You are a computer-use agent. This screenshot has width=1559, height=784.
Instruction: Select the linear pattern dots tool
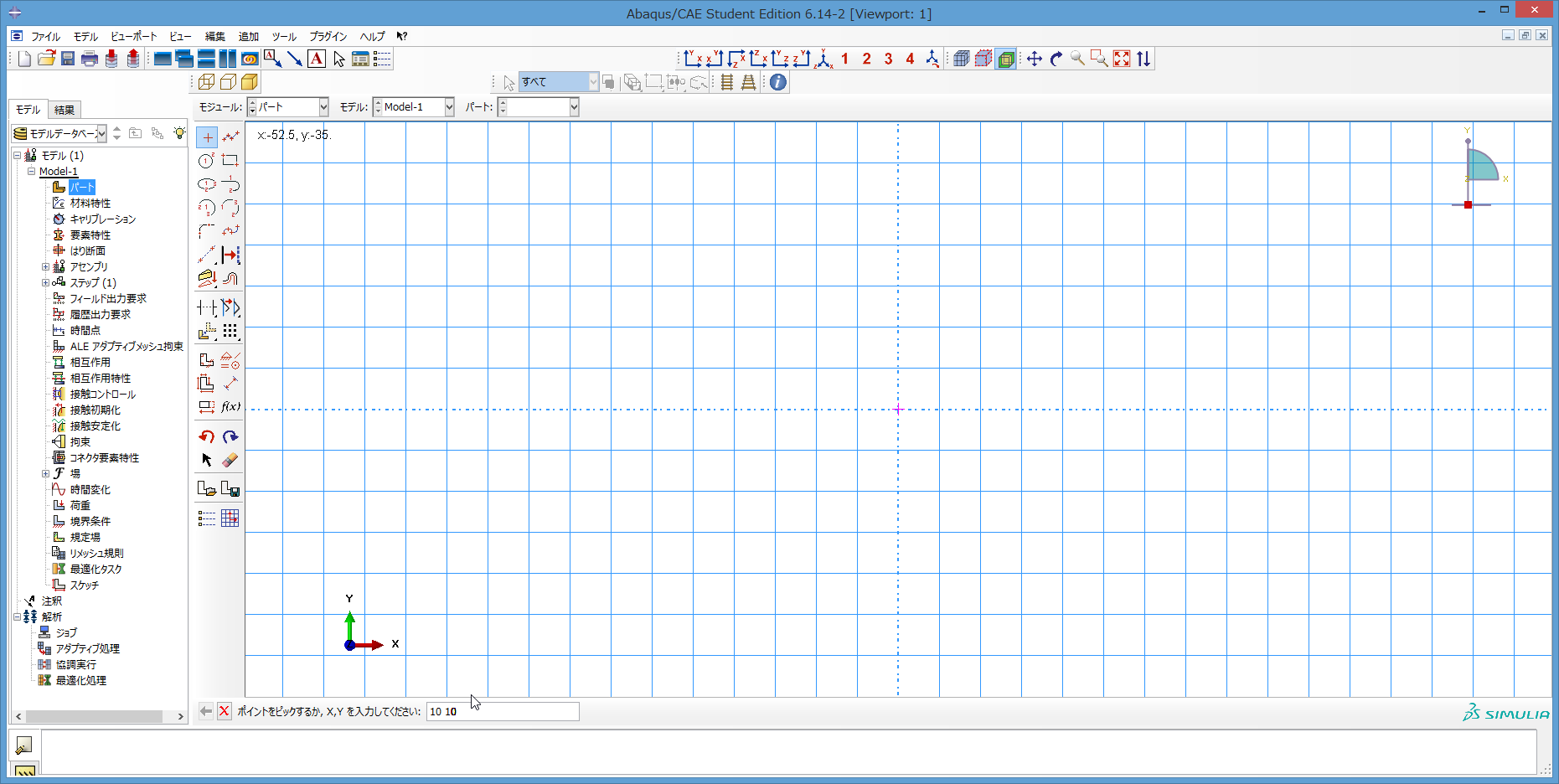pyautogui.click(x=230, y=332)
